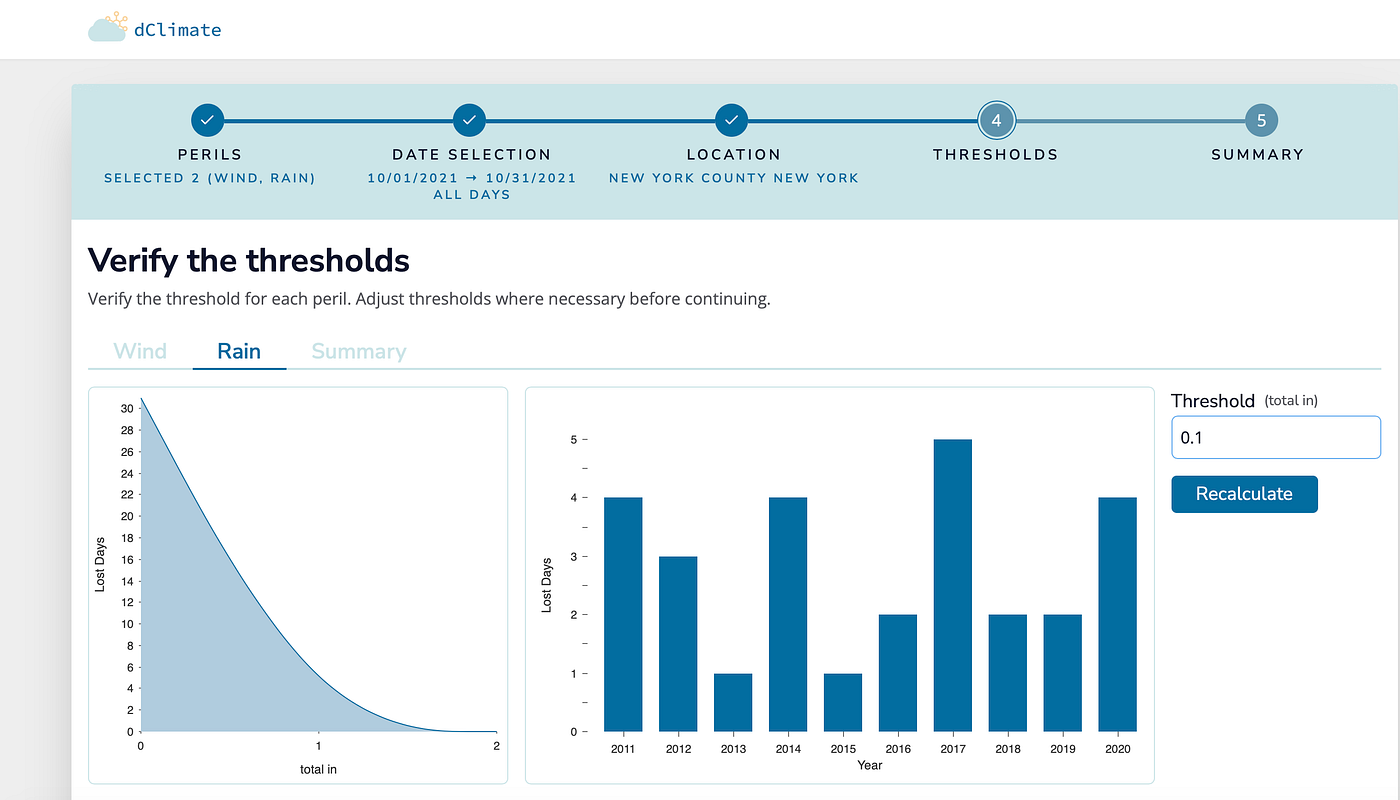The height and width of the screenshot is (800, 1400).
Task: Click the dClimate brand name text
Action: coord(177,30)
